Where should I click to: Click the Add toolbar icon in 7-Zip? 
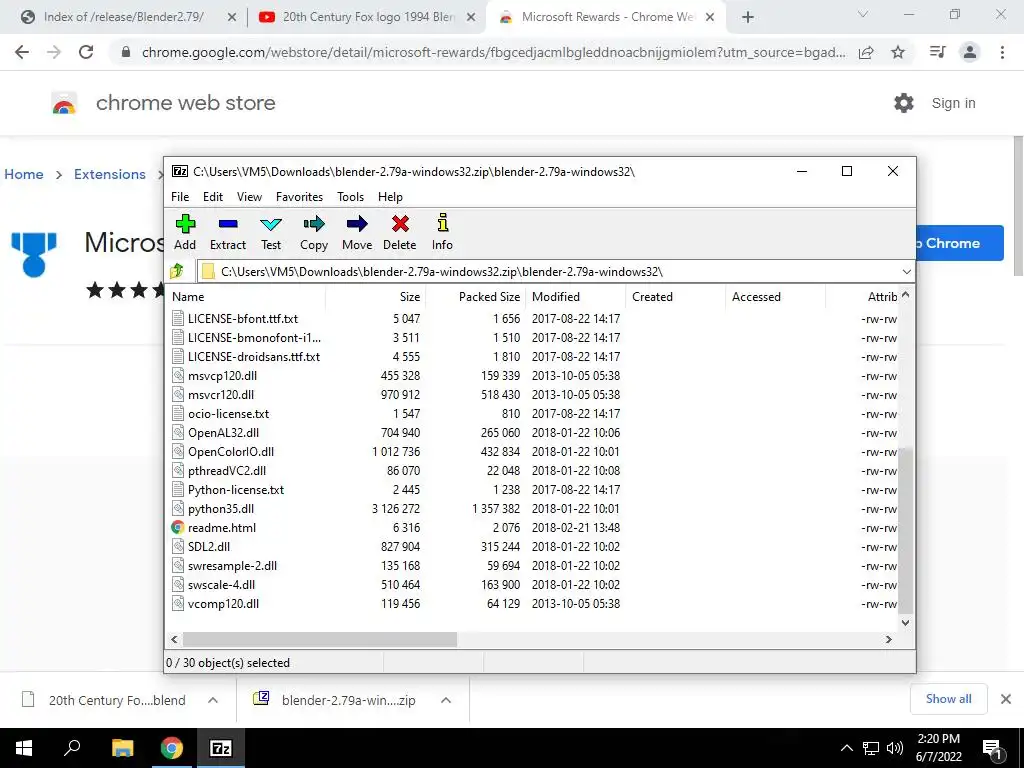click(185, 232)
